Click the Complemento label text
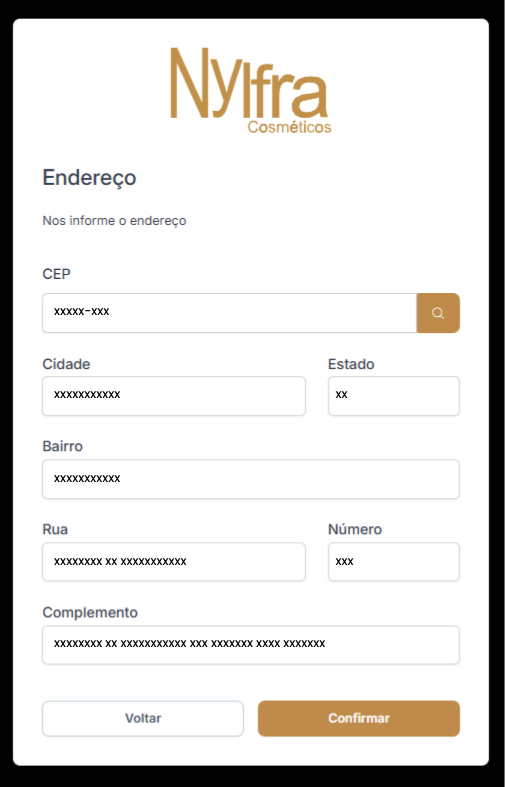The height and width of the screenshot is (787, 505). [90, 613]
